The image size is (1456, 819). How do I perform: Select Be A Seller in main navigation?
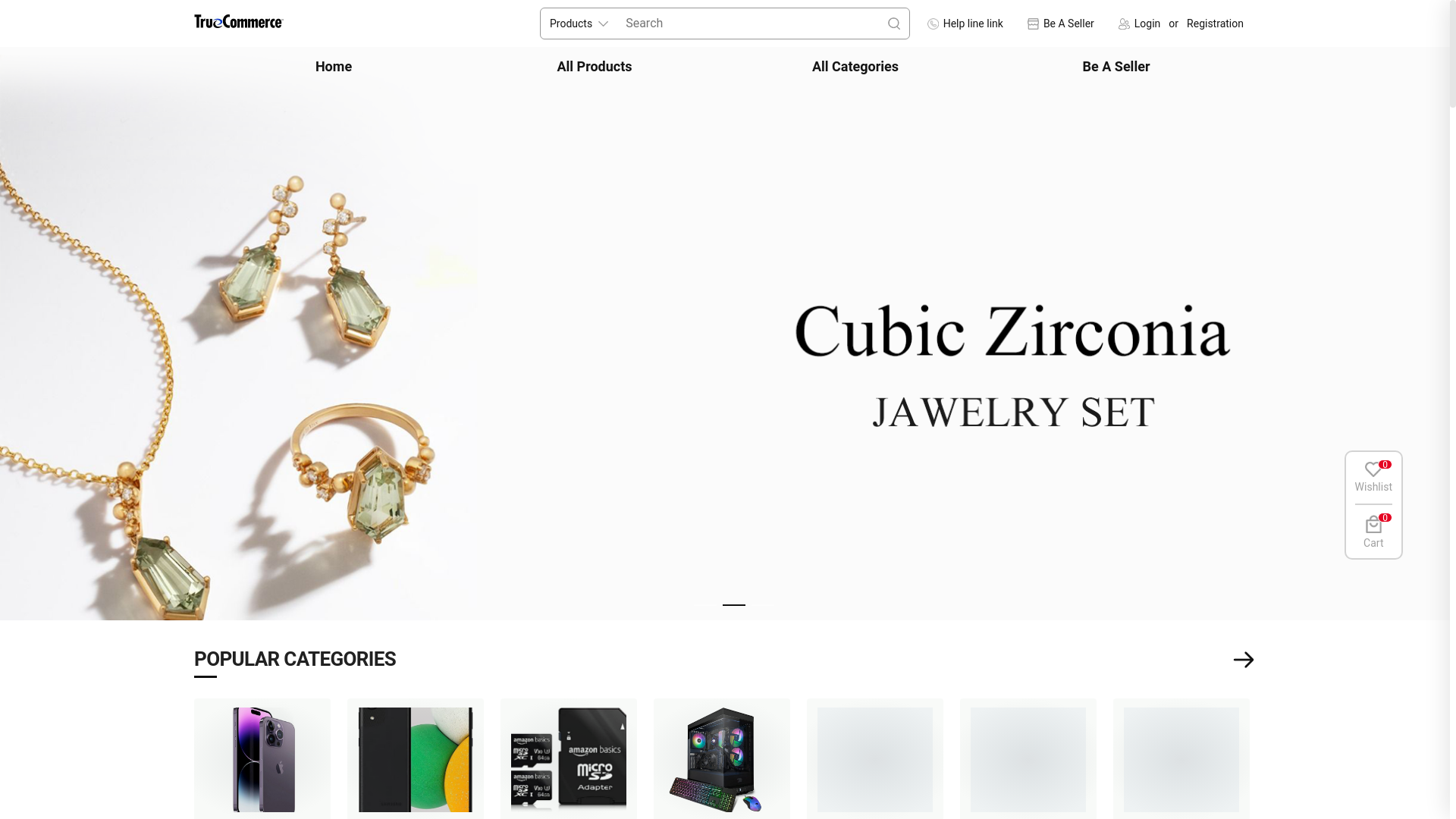coord(1116,67)
